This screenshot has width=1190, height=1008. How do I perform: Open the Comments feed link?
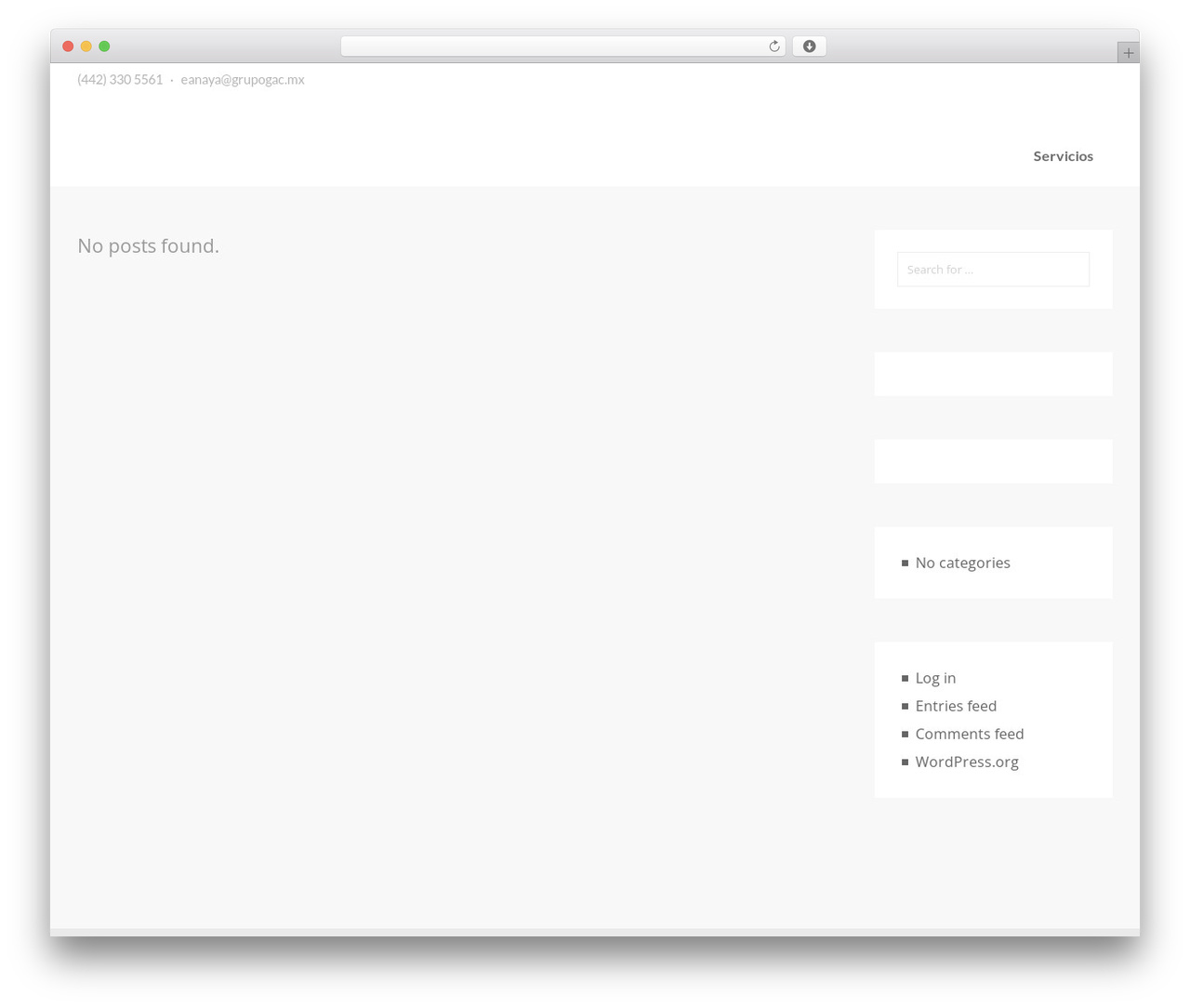[x=970, y=734]
